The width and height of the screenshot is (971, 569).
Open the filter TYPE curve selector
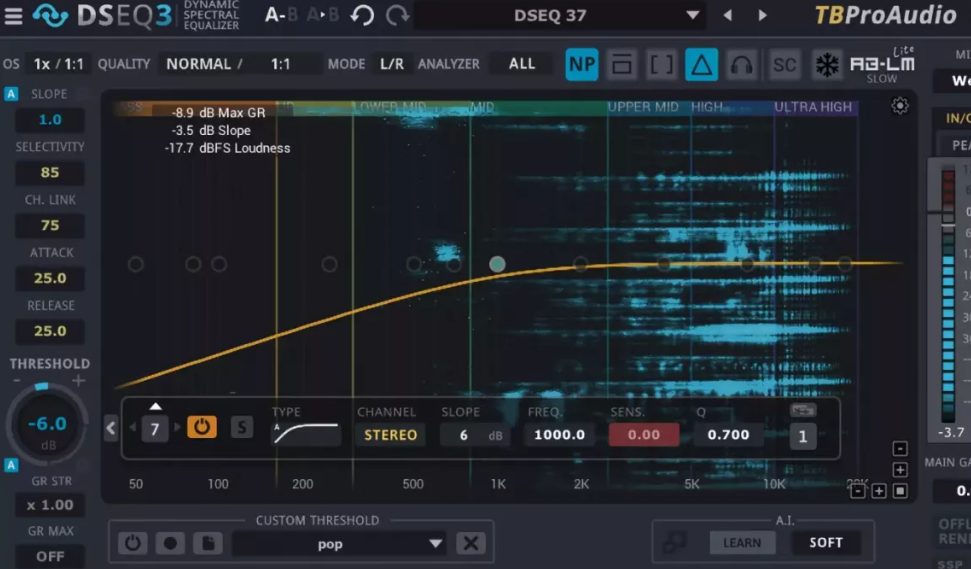[x=306, y=434]
